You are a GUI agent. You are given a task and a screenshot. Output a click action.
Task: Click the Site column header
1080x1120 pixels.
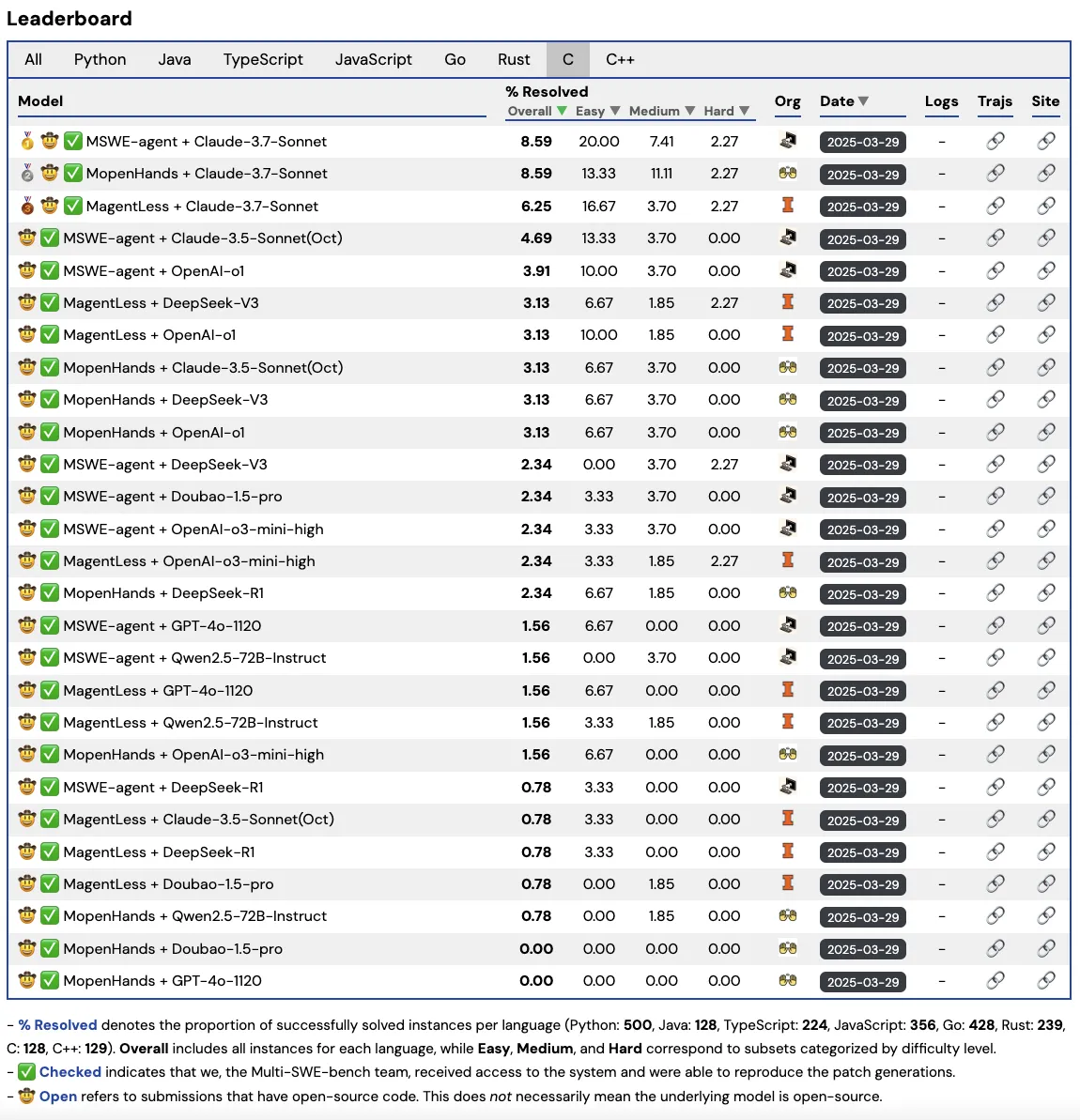click(x=1045, y=101)
